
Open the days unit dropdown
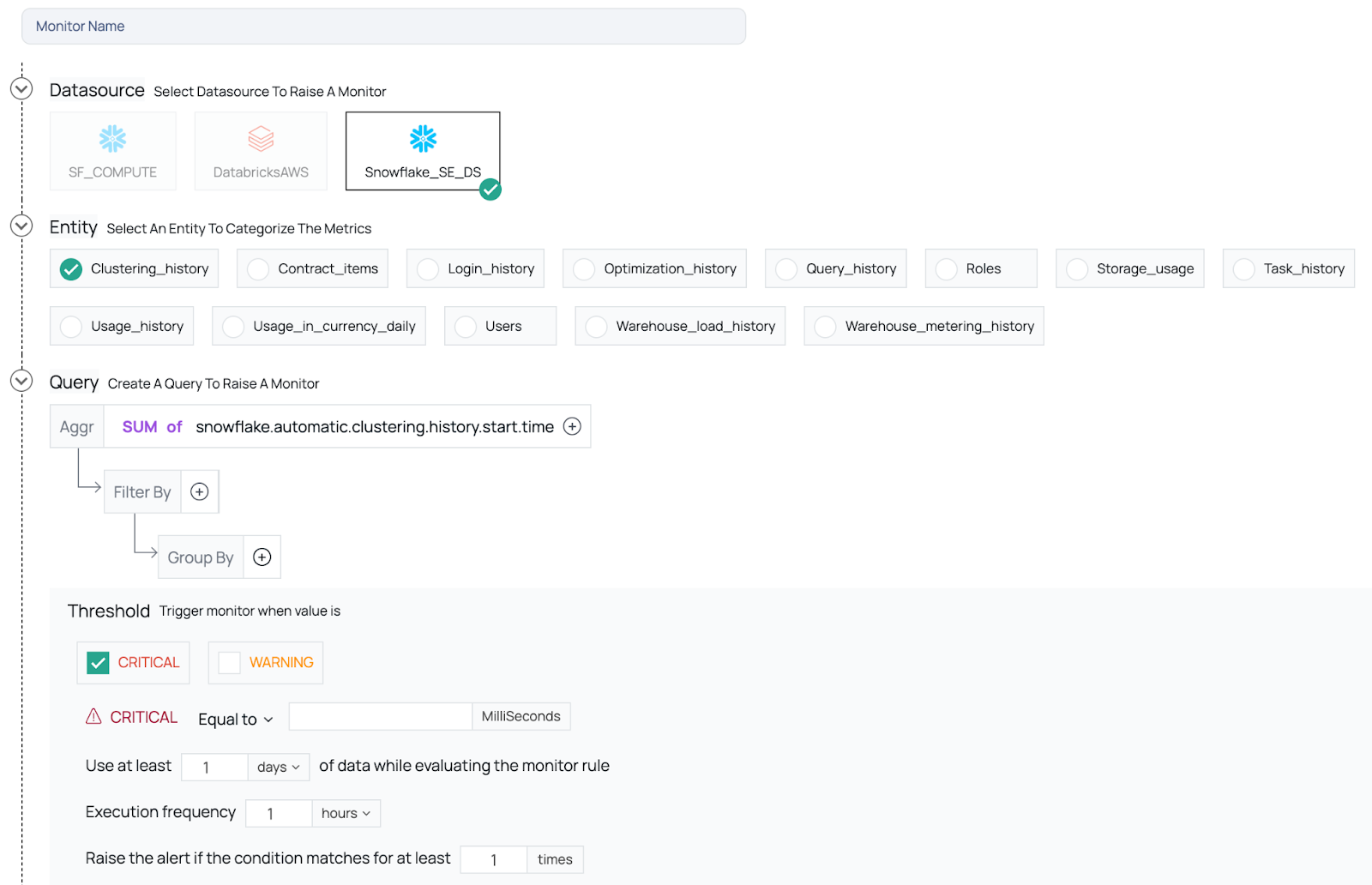pos(277,767)
